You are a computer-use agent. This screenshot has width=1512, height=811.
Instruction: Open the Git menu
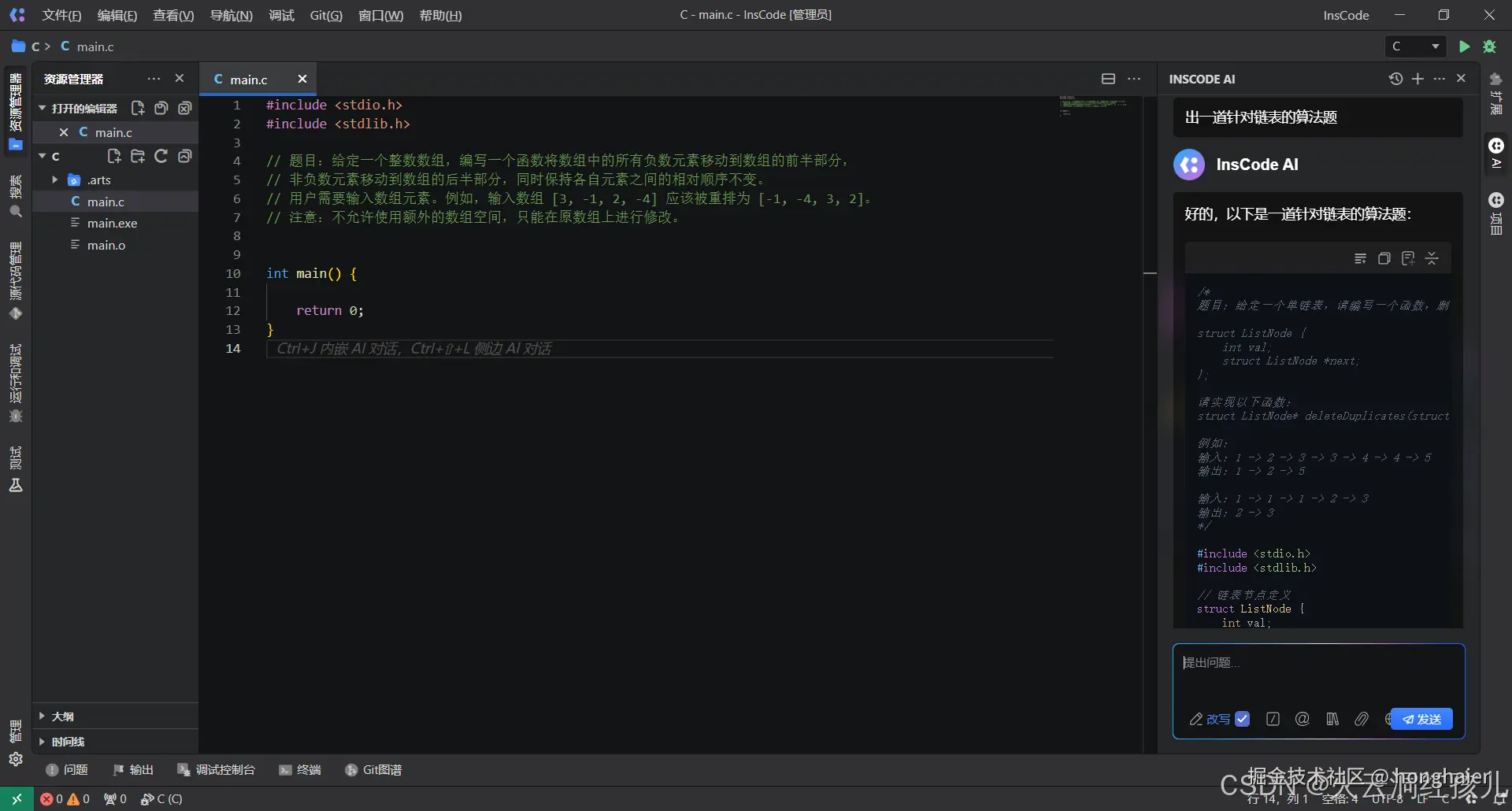326,15
